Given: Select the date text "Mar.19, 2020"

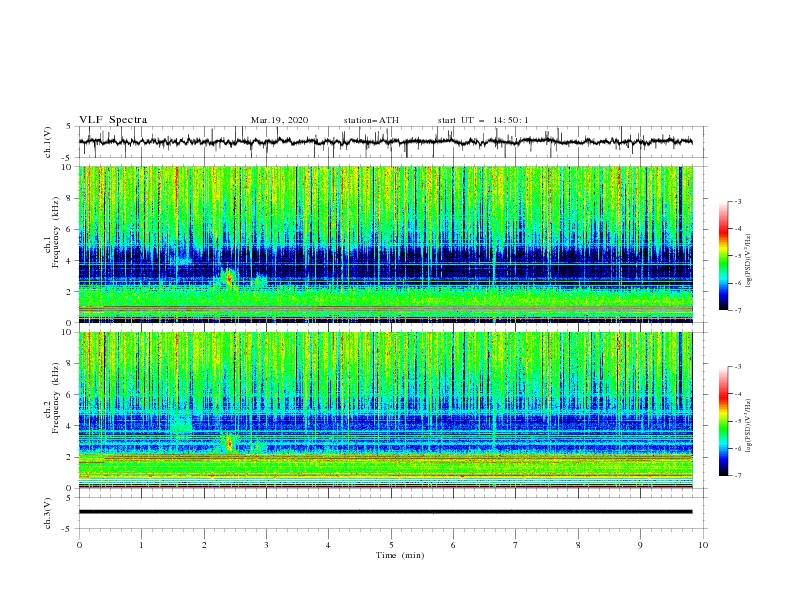Looking at the screenshot, I should [x=279, y=120].
